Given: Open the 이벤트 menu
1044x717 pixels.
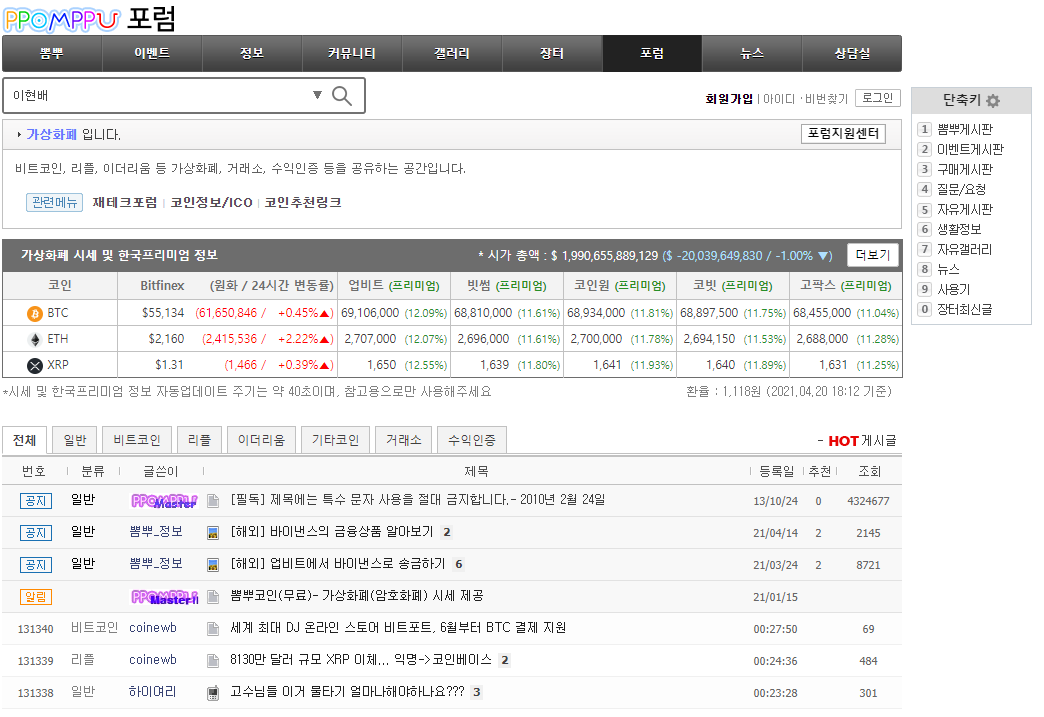Looking at the screenshot, I should coord(152,53).
